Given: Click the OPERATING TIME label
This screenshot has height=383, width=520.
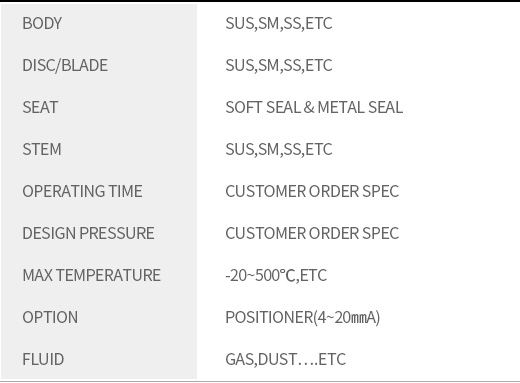Looking at the screenshot, I should point(82,191).
